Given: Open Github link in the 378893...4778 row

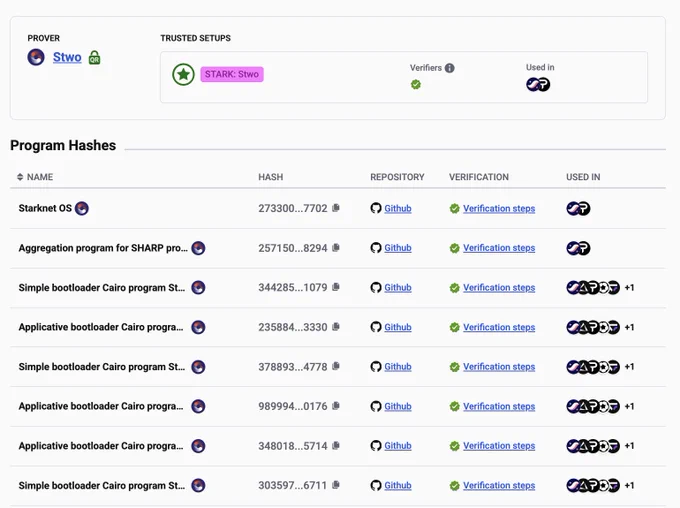Looking at the screenshot, I should point(398,367).
